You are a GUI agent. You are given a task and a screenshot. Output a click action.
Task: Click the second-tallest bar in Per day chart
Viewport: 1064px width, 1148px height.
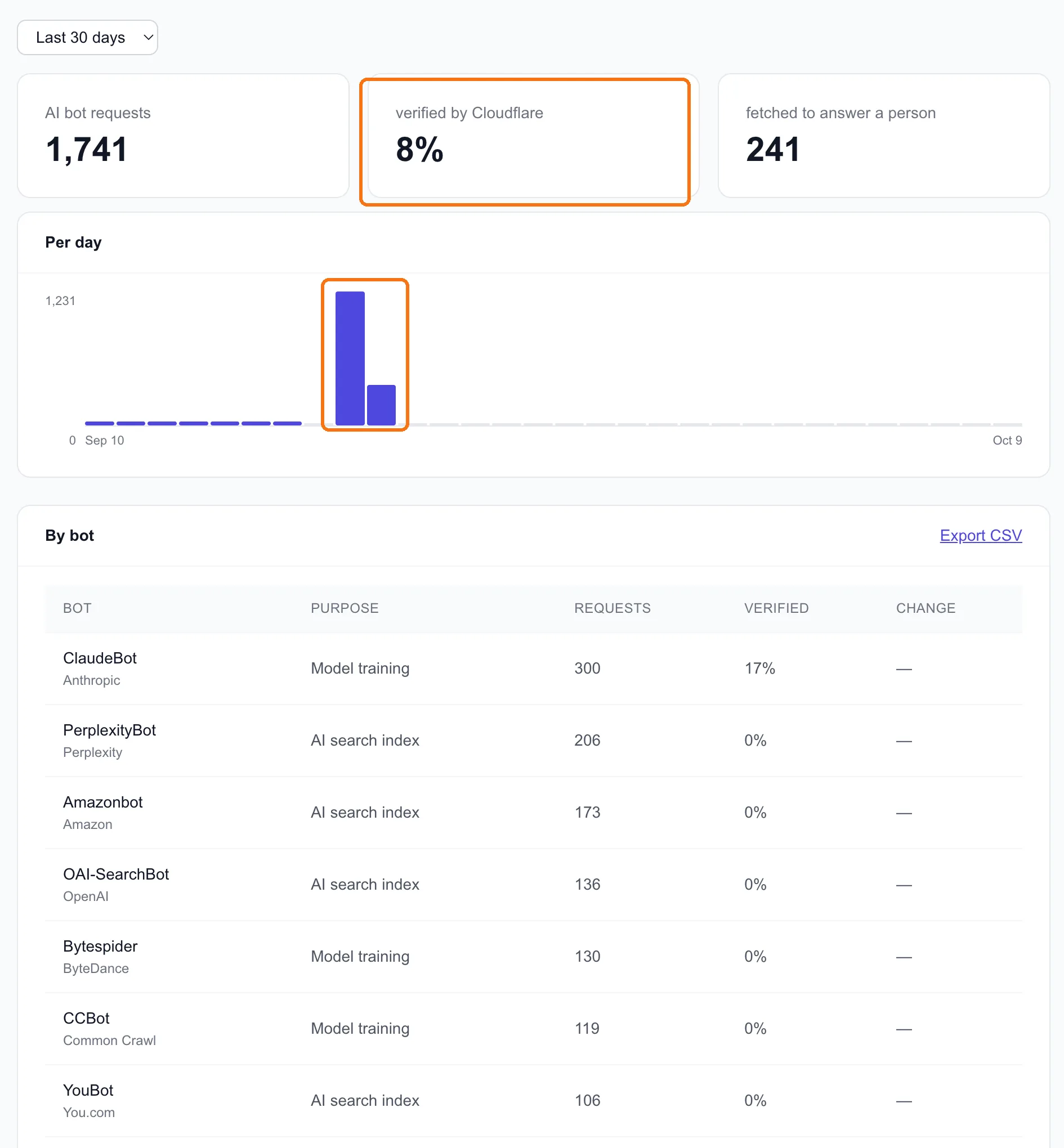(381, 405)
